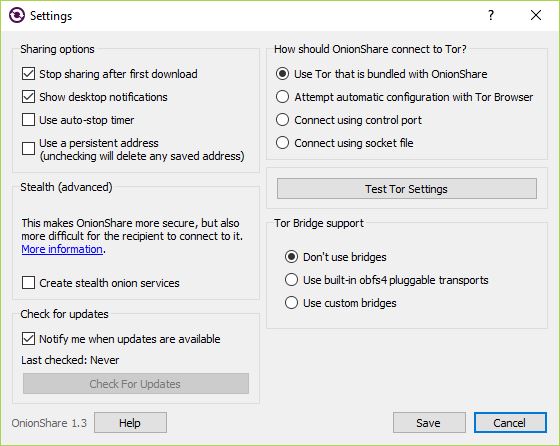
Task: Uncheck Stop sharing after first download
Action: pyautogui.click(x=28, y=74)
